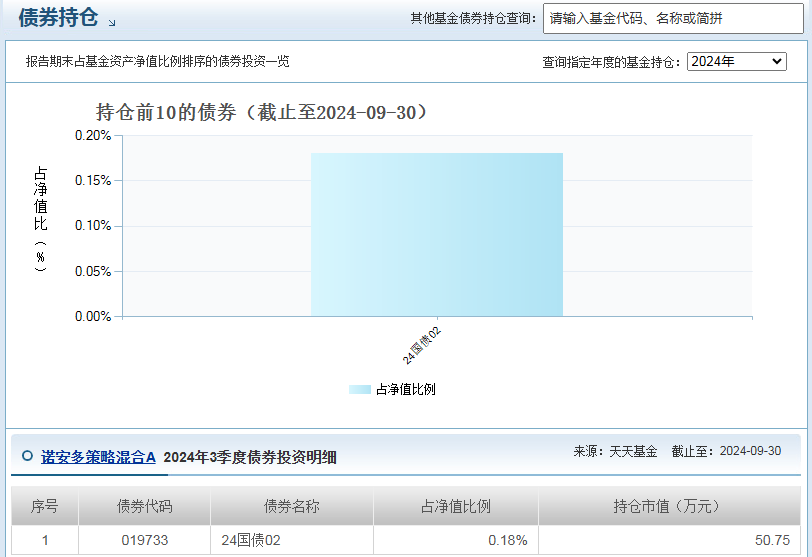The height and width of the screenshot is (557, 812).
Task: Click the 报告期末占基金资产净值比例 description text
Action: tap(157, 61)
